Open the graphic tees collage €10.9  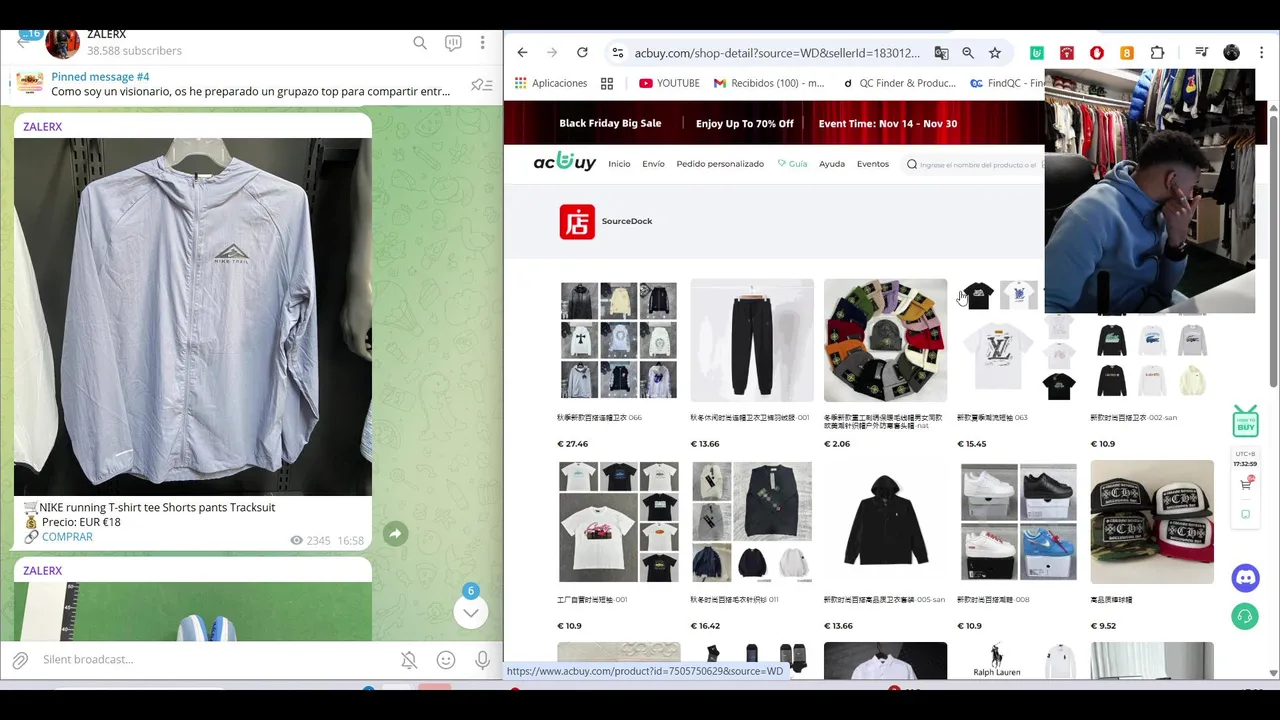[x=618, y=522]
